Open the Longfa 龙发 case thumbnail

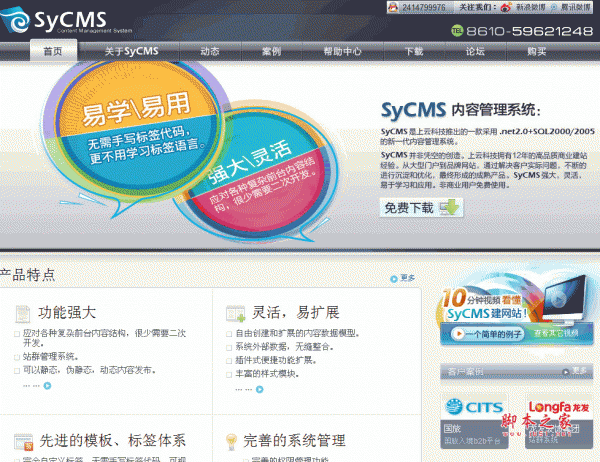559,421
